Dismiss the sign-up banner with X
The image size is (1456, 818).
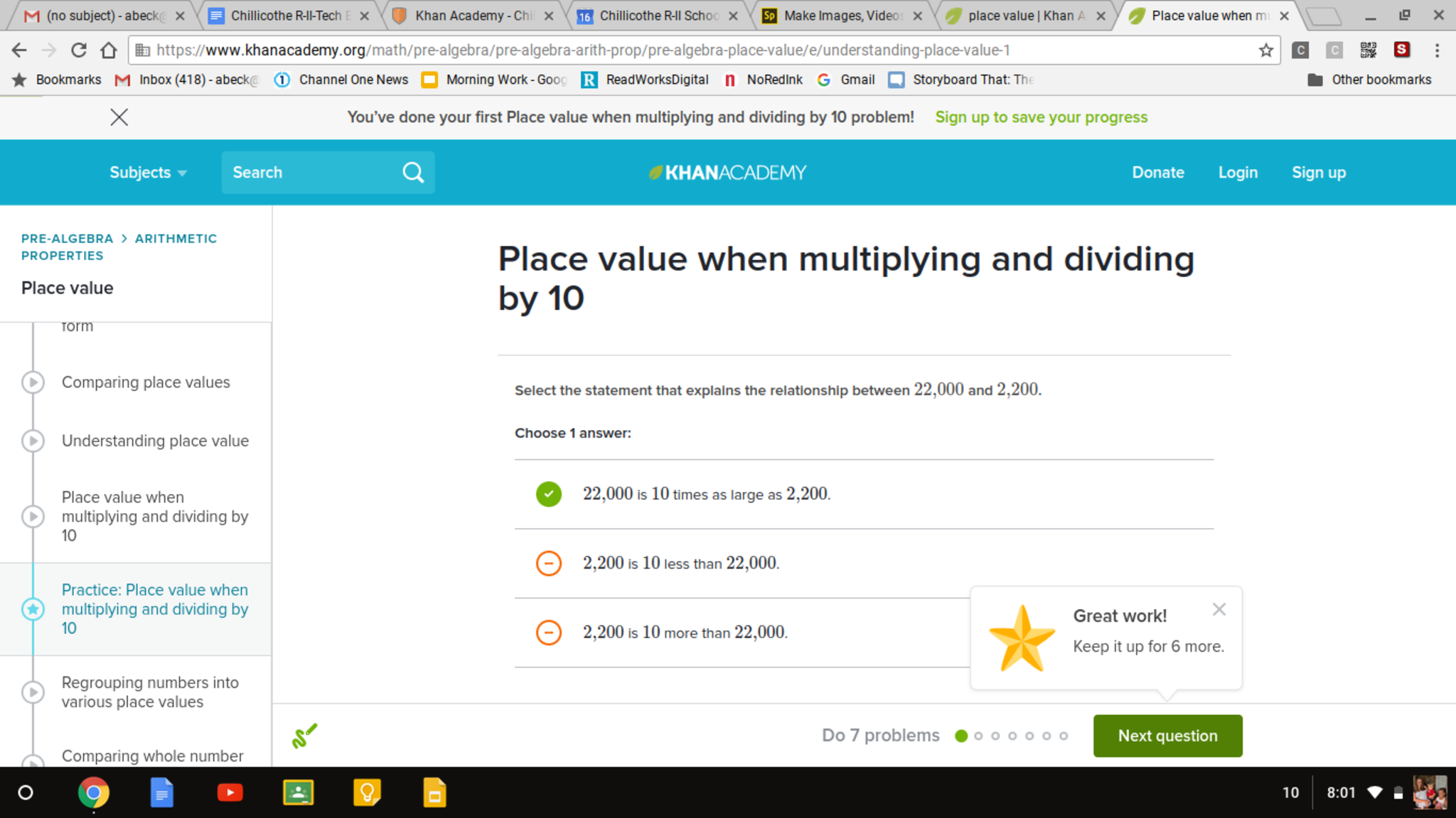119,117
